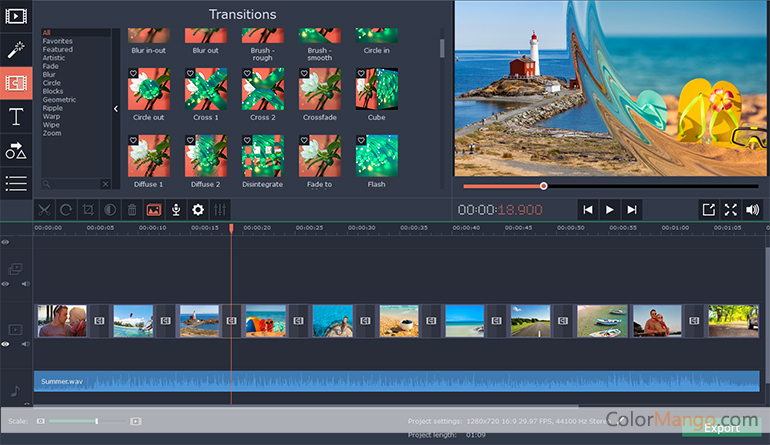Open the Callouts shapes tab

pos(15,150)
